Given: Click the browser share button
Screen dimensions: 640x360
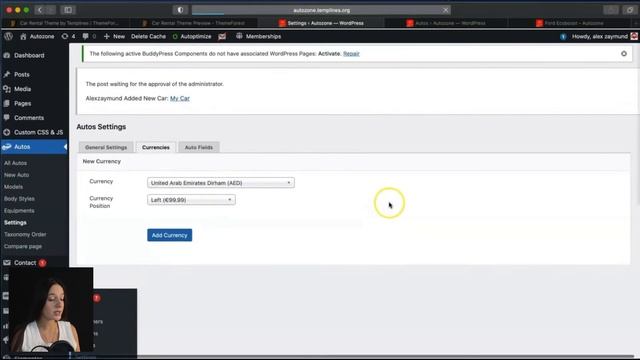Looking at the screenshot, I should pyautogui.click(x=611, y=10).
